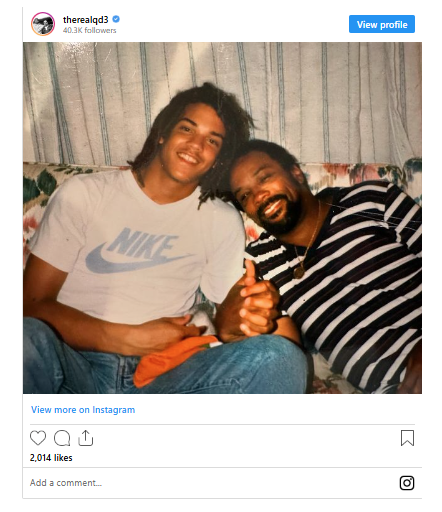Image resolution: width=442 pixels, height=512 pixels.
Task: Share the post using the upload arrow icon
Action: 86,438
